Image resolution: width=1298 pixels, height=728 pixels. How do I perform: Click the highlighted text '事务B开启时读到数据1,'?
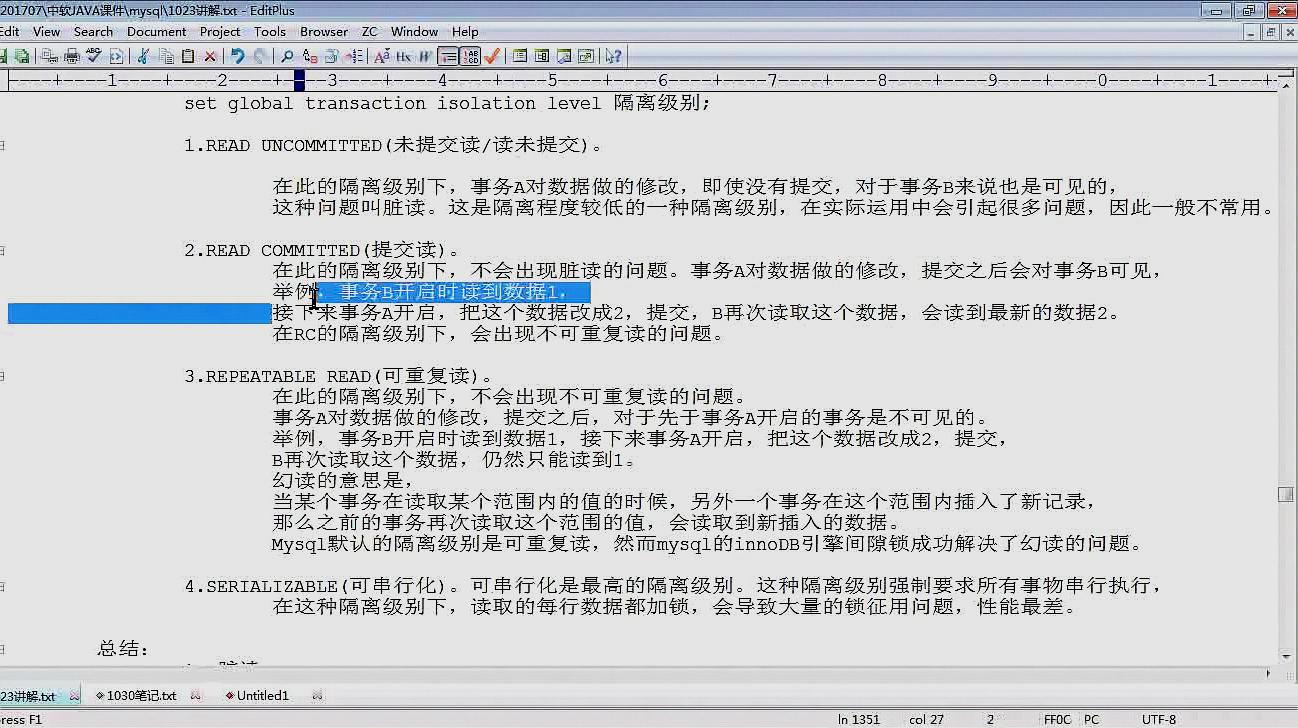(x=453, y=292)
